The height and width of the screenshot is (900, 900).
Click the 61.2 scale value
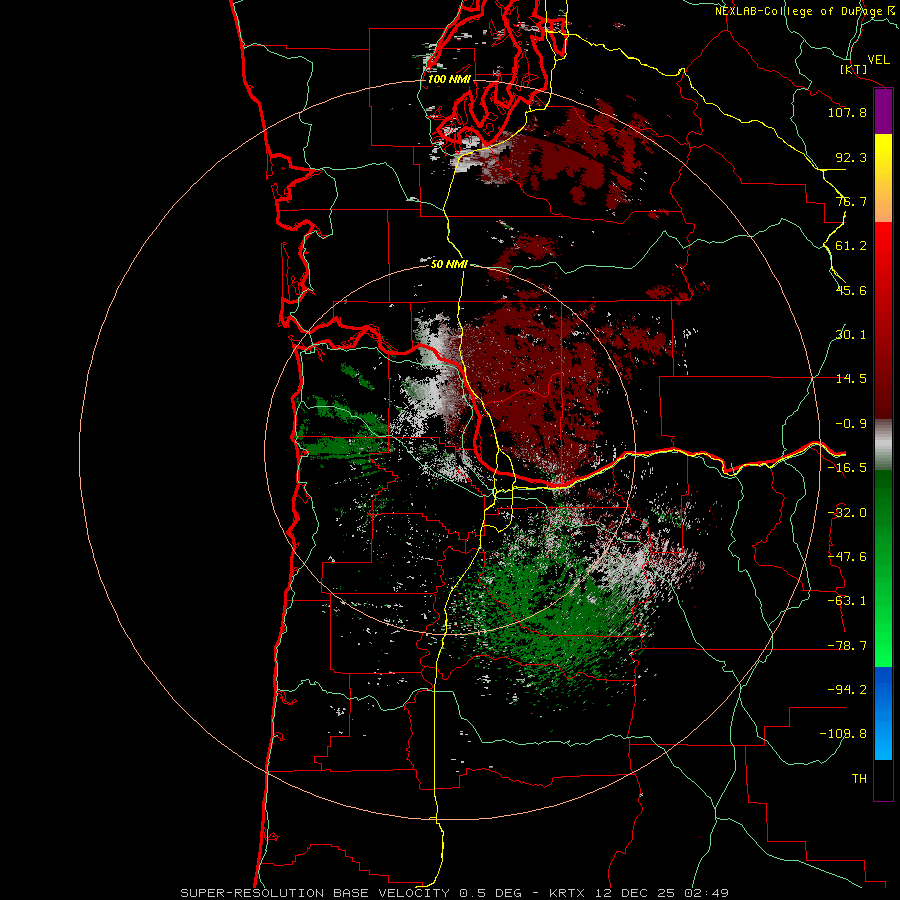(x=851, y=246)
